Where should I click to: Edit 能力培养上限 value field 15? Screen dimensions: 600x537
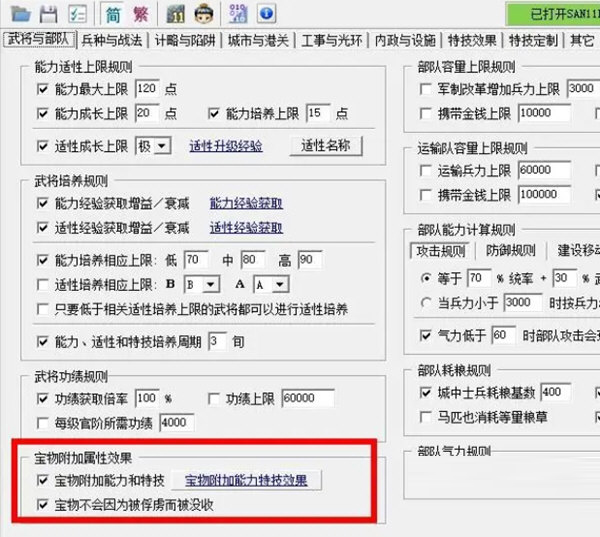click(x=318, y=113)
